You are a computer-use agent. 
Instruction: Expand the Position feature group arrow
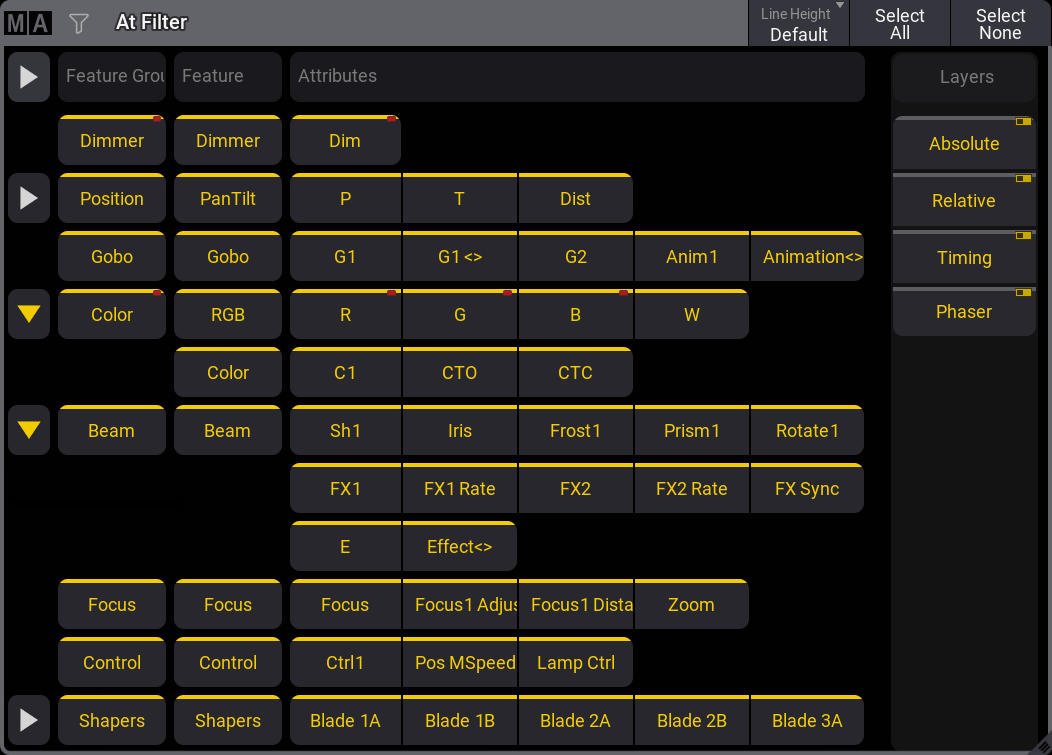tap(29, 199)
